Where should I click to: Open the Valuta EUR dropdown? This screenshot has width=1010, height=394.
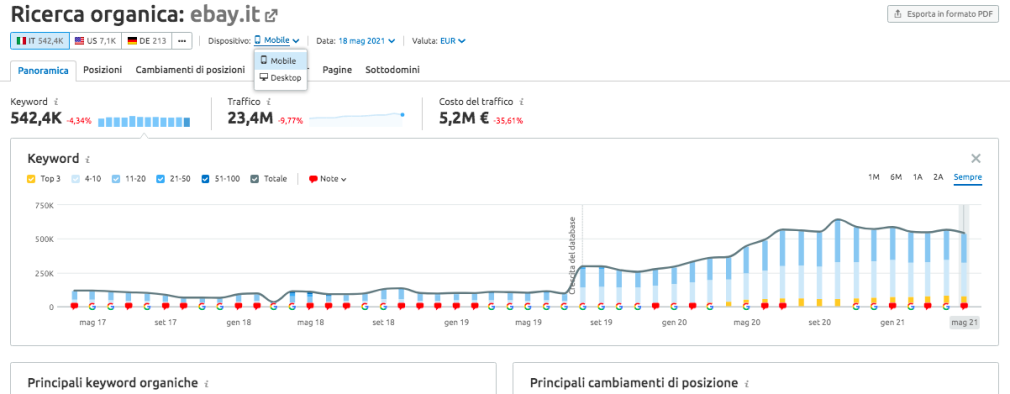pyautogui.click(x=453, y=41)
